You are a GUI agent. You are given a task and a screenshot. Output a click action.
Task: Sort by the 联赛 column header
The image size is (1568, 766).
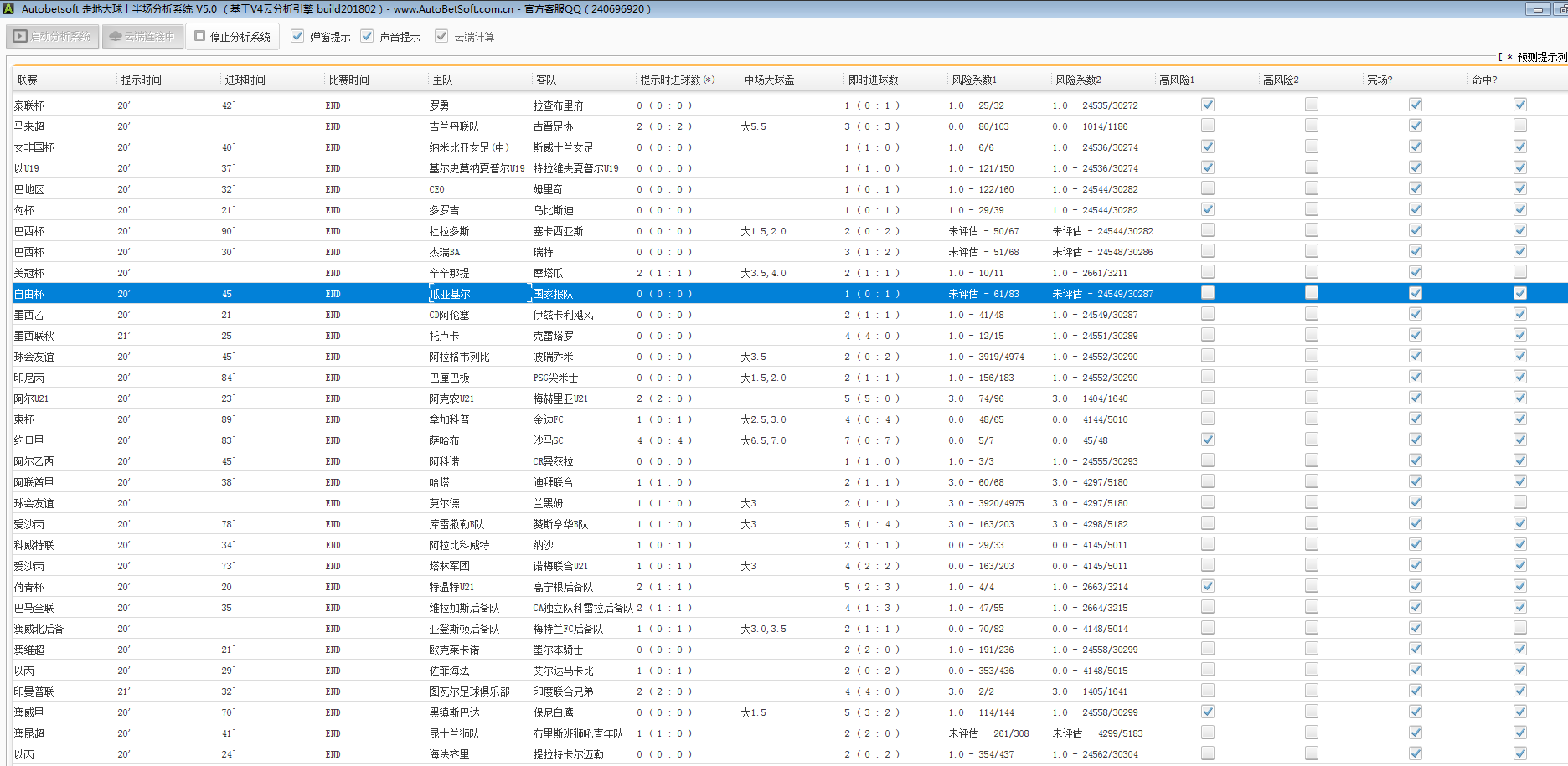(28, 80)
